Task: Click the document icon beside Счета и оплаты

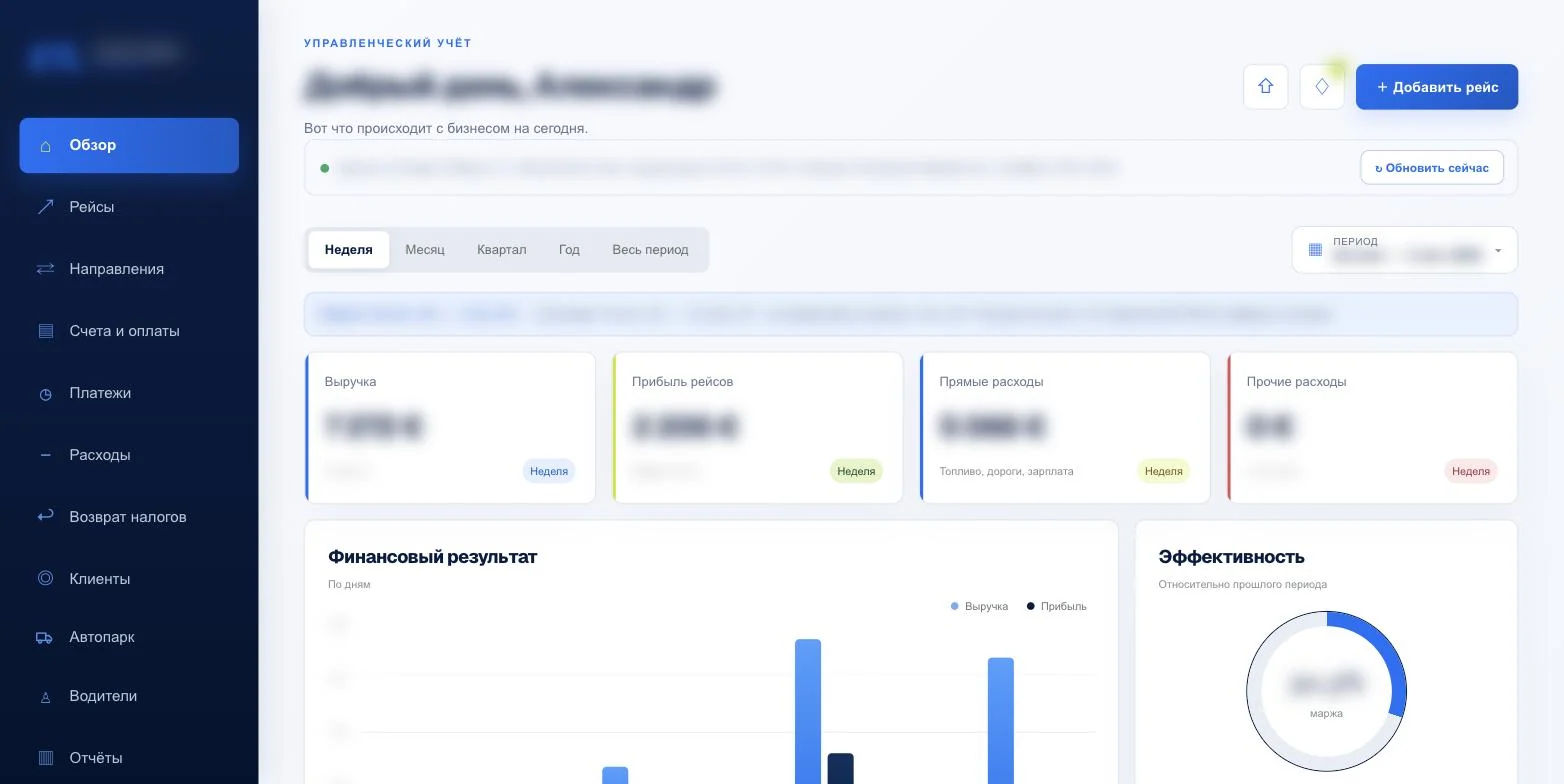Action: 45,331
